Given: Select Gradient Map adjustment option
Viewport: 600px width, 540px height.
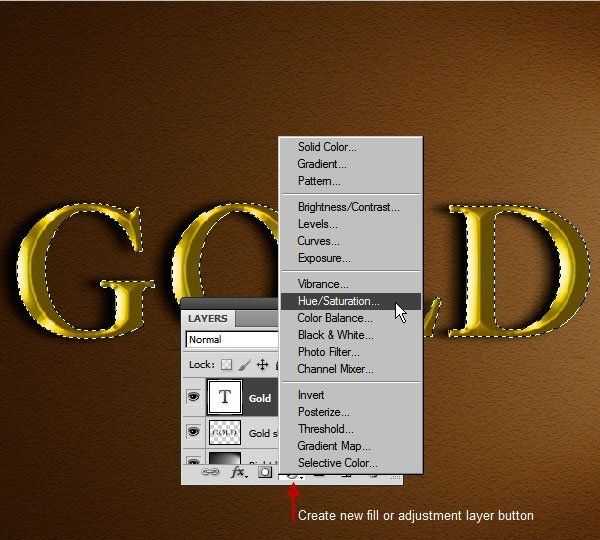Looking at the screenshot, I should click(334, 446).
